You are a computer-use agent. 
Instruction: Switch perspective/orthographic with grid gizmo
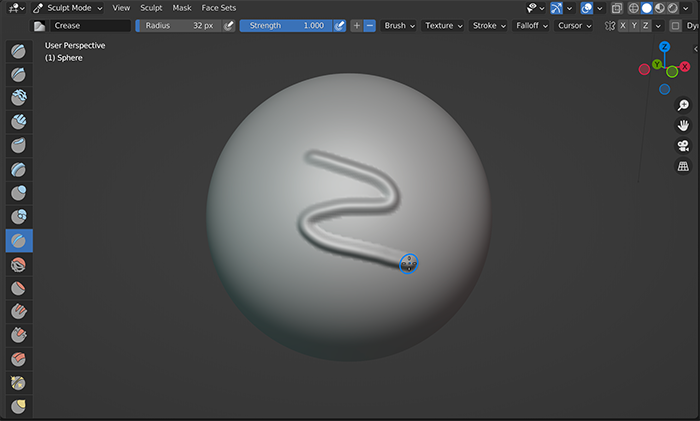(683, 167)
